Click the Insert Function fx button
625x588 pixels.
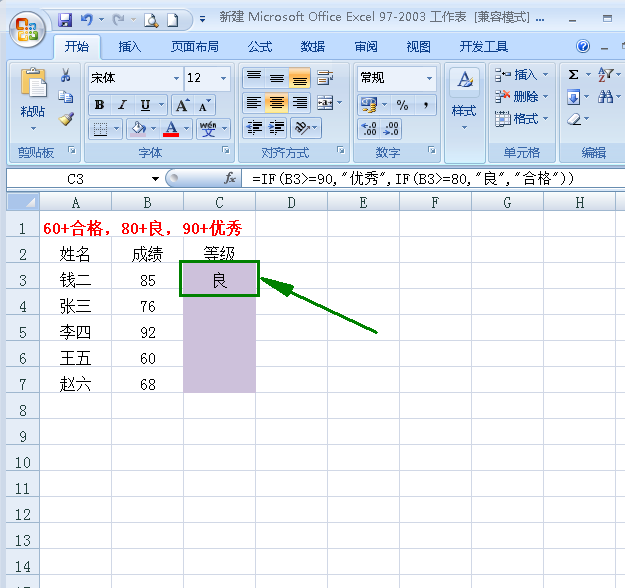click(230, 178)
